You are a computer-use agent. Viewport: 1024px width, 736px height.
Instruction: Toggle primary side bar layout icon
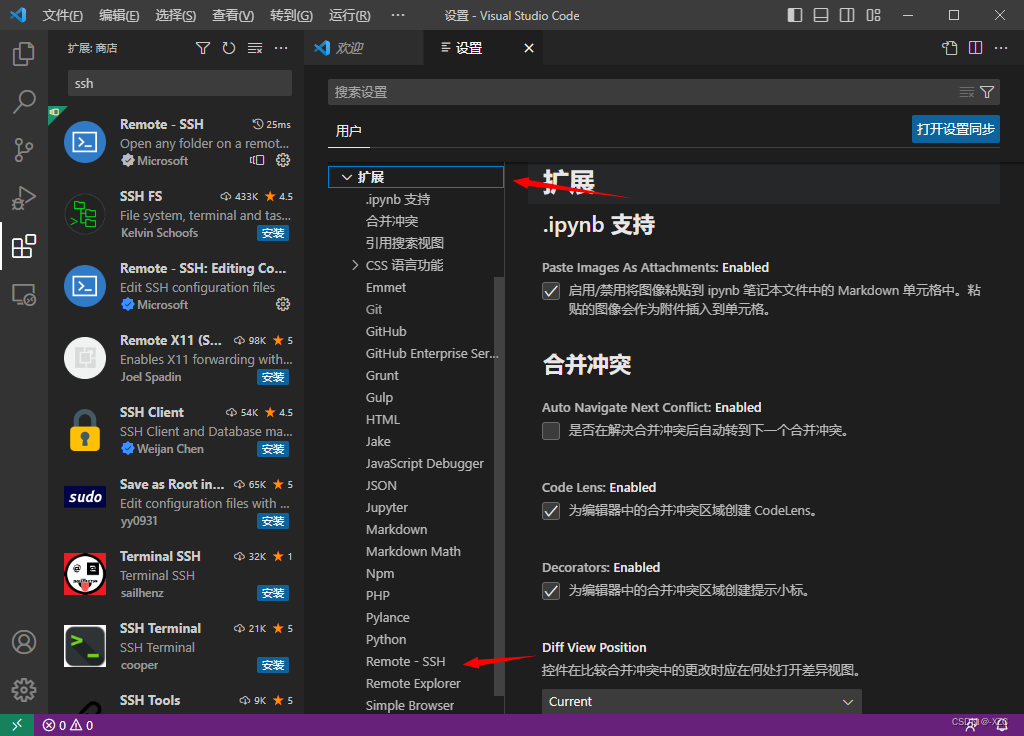[x=795, y=15]
